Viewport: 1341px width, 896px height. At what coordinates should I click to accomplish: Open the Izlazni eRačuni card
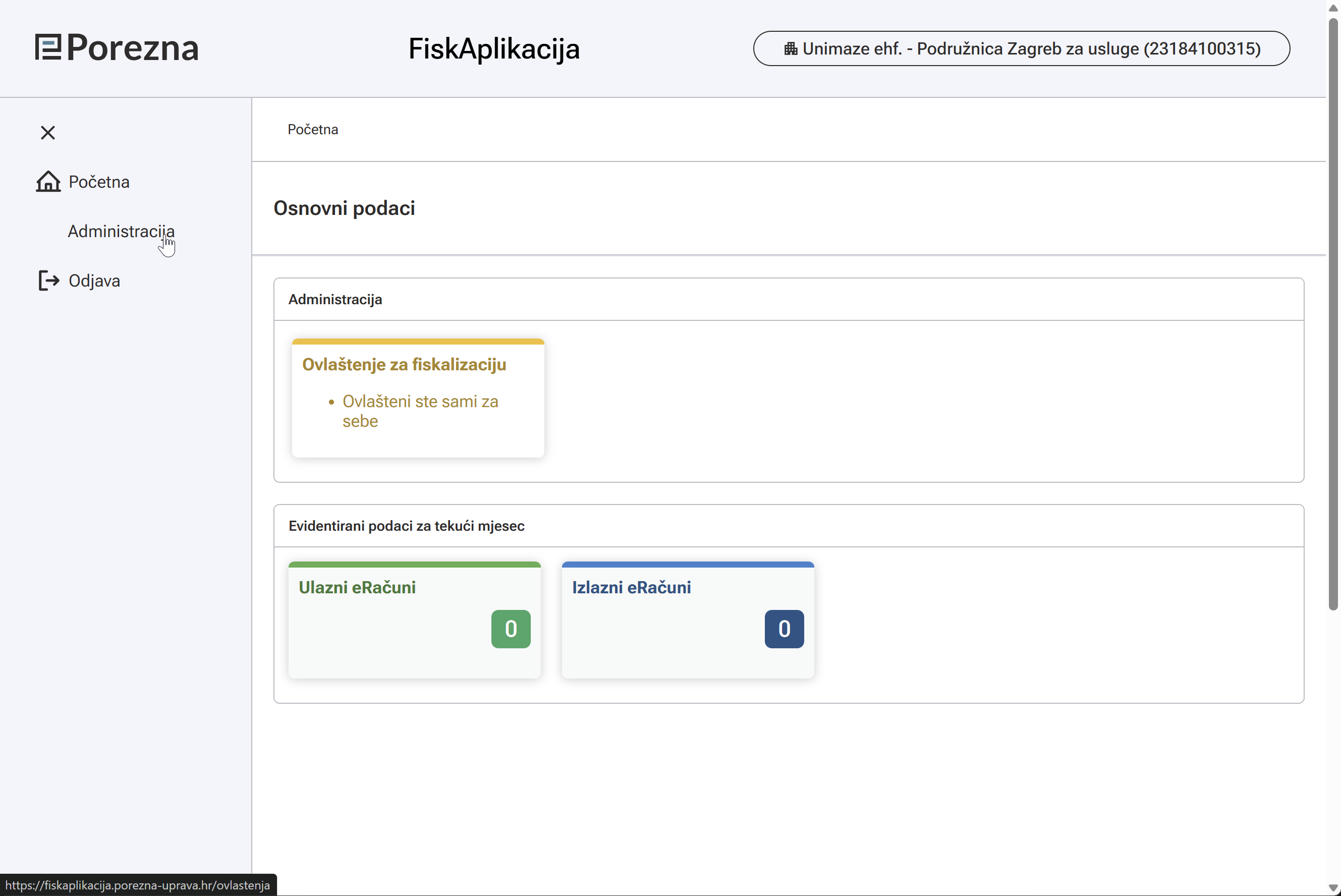coord(631,587)
